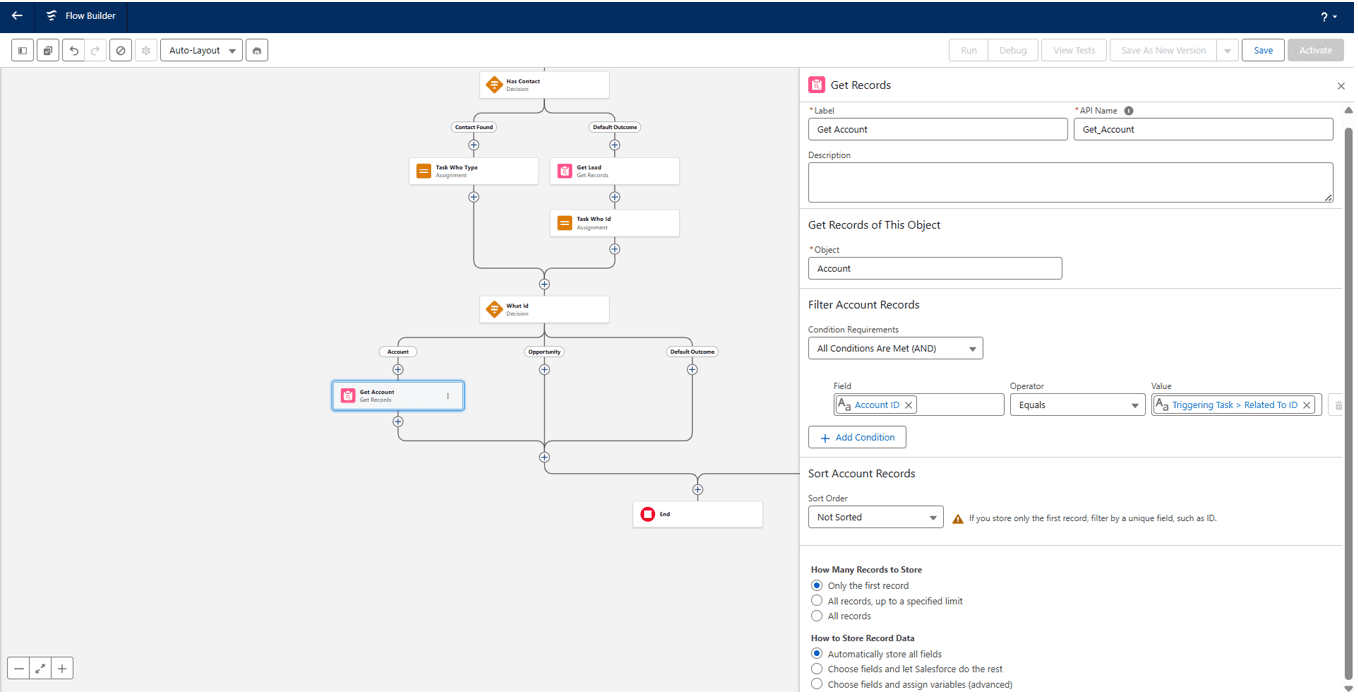Image resolution: width=1358 pixels, height=697 pixels.
Task: Select Choose fields and let Salesforce do the rest
Action: [x=817, y=669]
